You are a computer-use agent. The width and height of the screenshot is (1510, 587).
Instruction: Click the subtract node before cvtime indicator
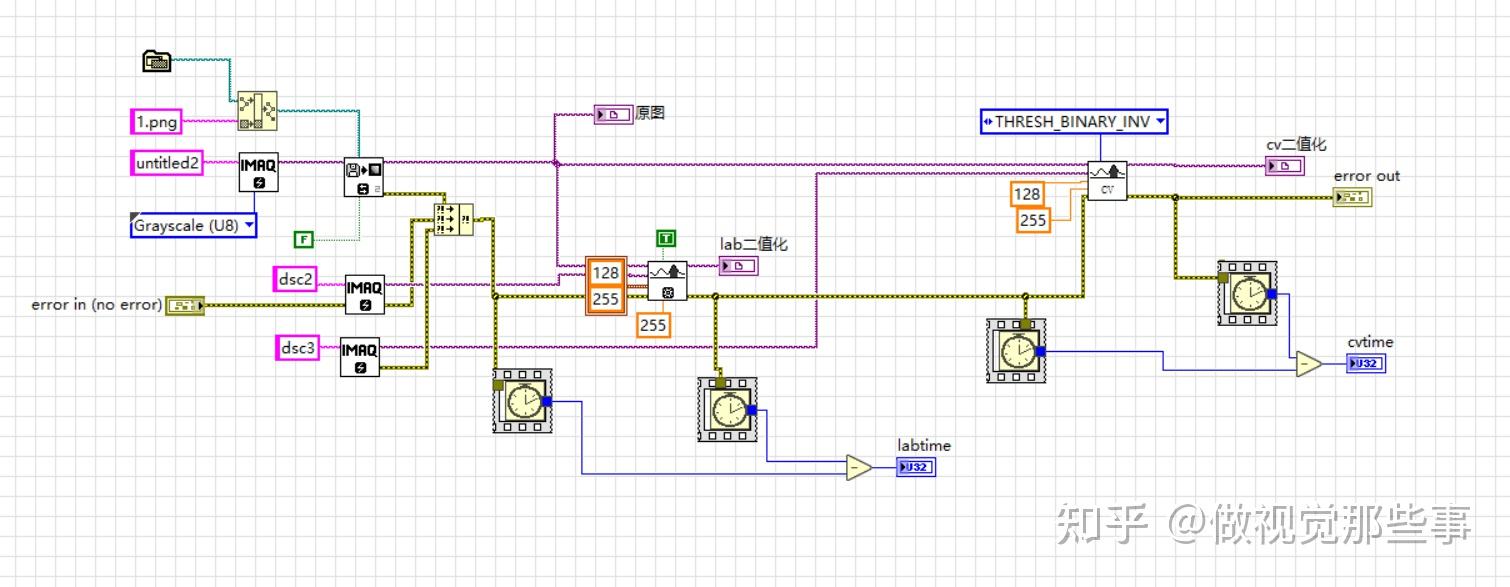(x=1307, y=364)
